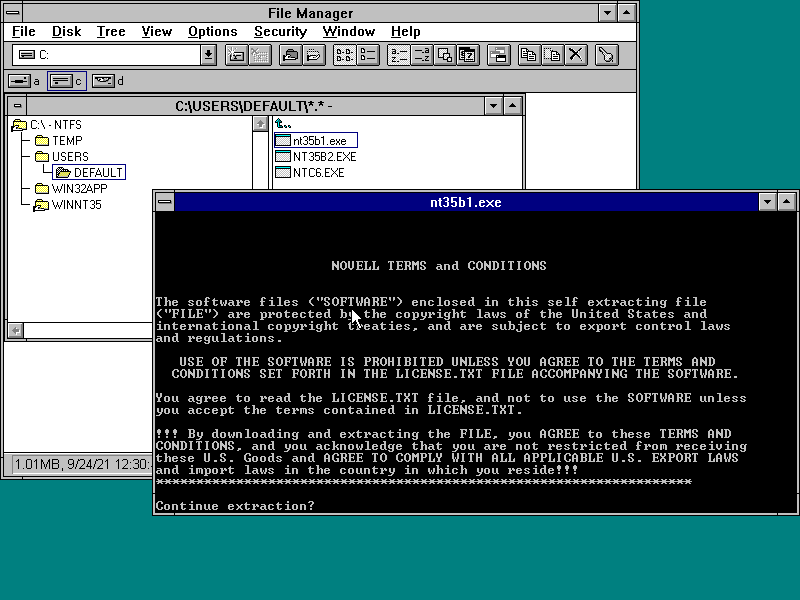Viewport: 800px width, 600px height.
Task: Switch to All File Details view icon
Action: [x=368, y=55]
